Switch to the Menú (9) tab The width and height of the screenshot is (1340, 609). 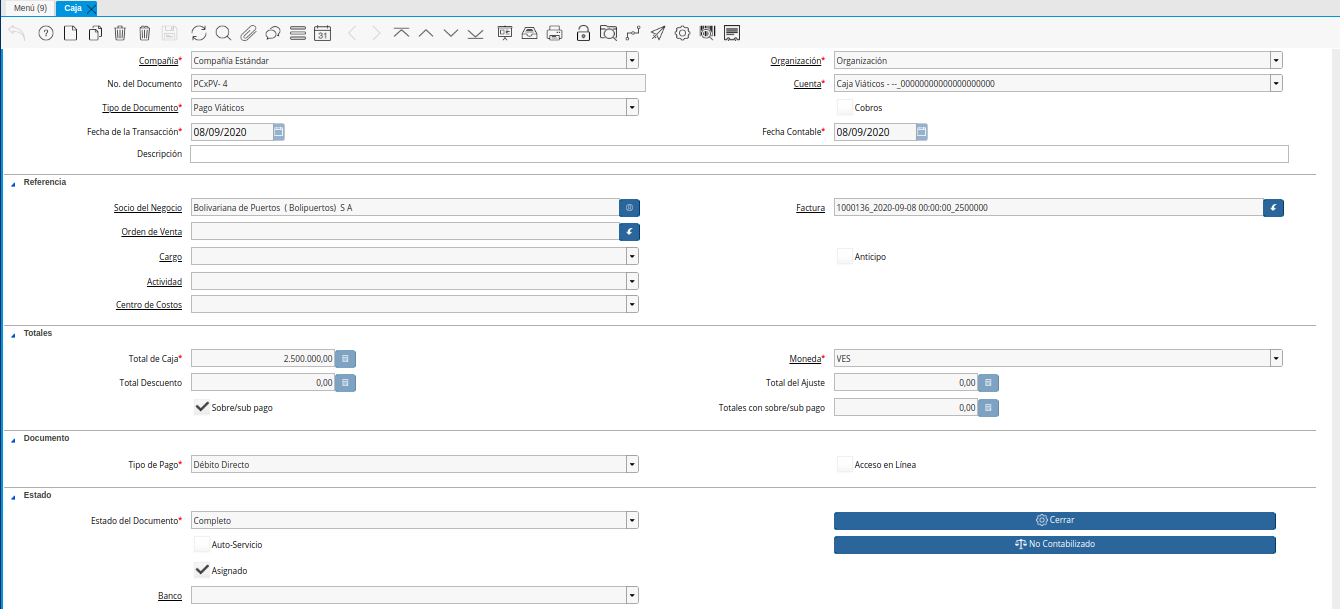click(30, 8)
